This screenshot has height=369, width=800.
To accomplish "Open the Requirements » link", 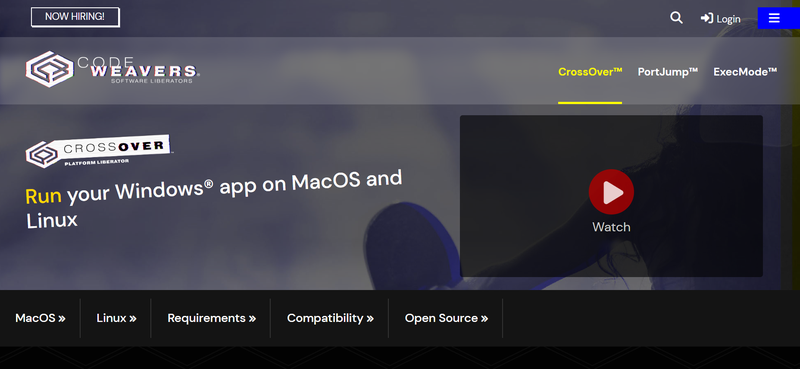I will 212,318.
